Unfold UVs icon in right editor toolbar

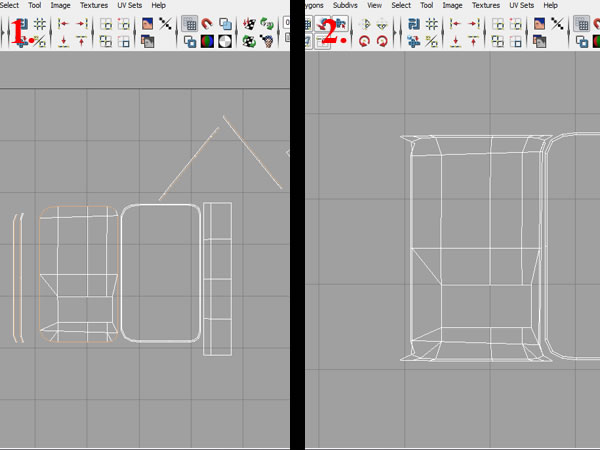tap(414, 41)
